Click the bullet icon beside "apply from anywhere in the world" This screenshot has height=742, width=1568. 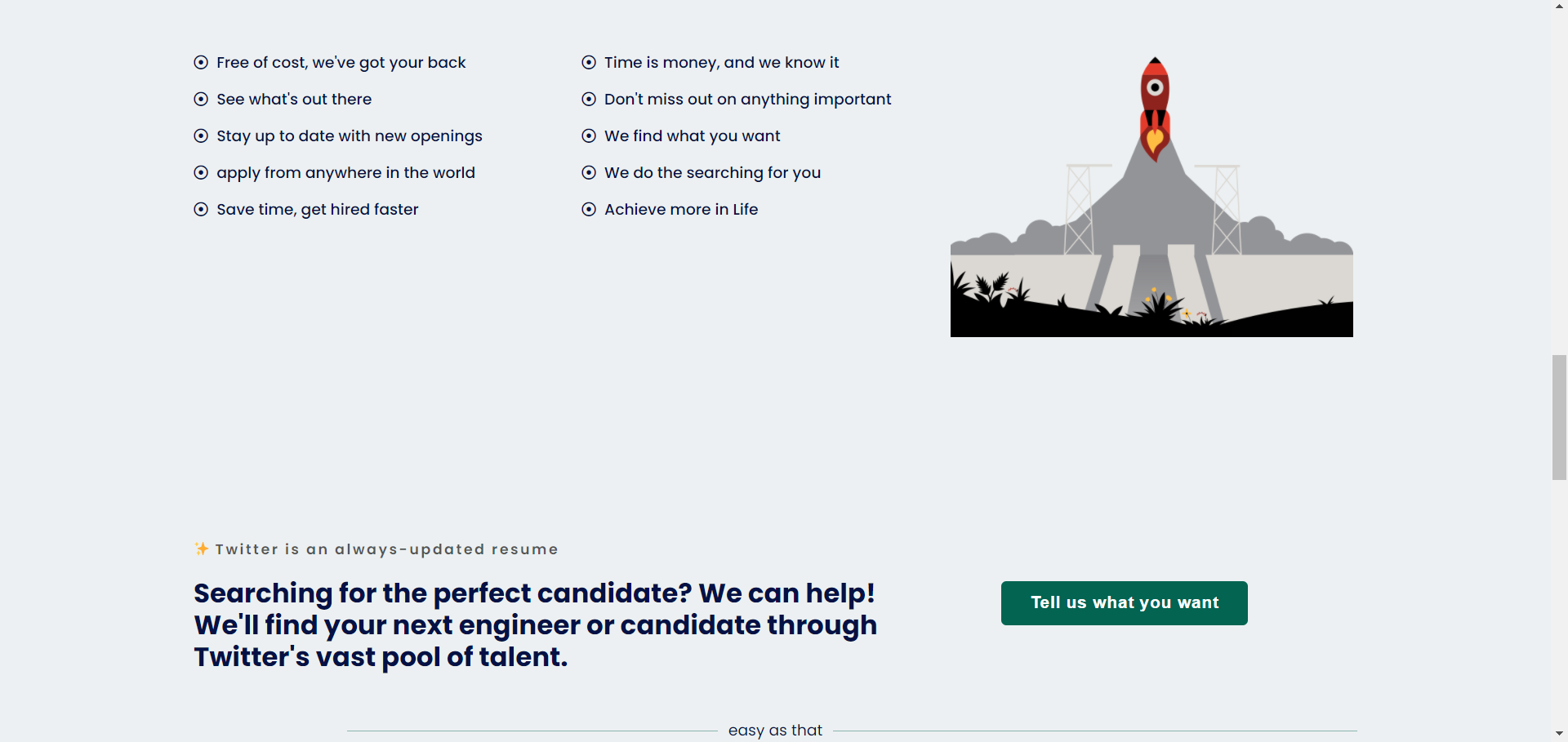[201, 173]
